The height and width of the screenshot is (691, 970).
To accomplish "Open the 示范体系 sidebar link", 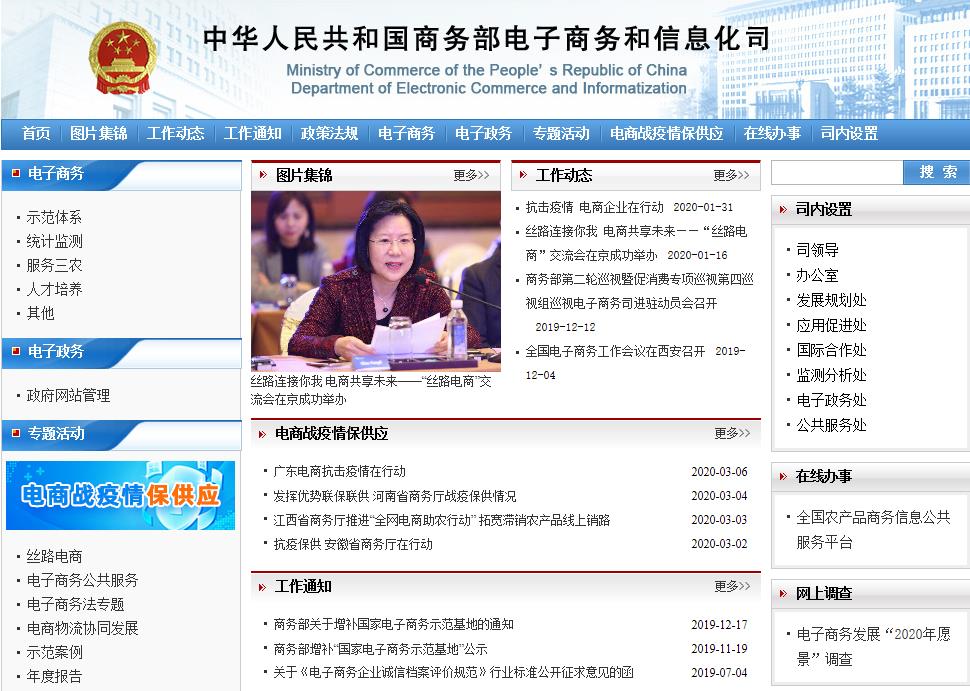I will pos(54,217).
